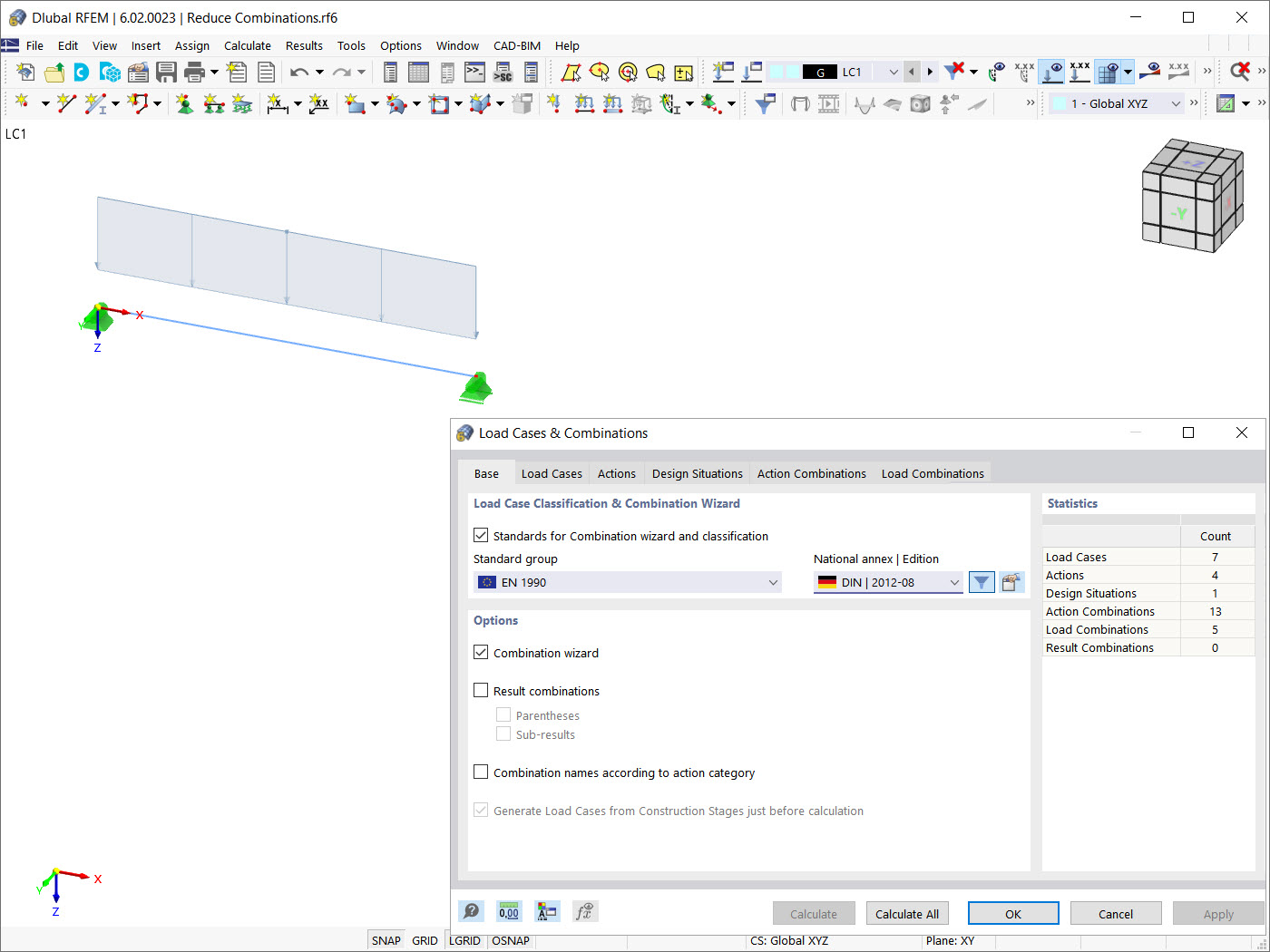The image size is (1270, 952).
Task: Click the cyan swatch beside 1 - Global XYZ
Action: (x=1059, y=104)
